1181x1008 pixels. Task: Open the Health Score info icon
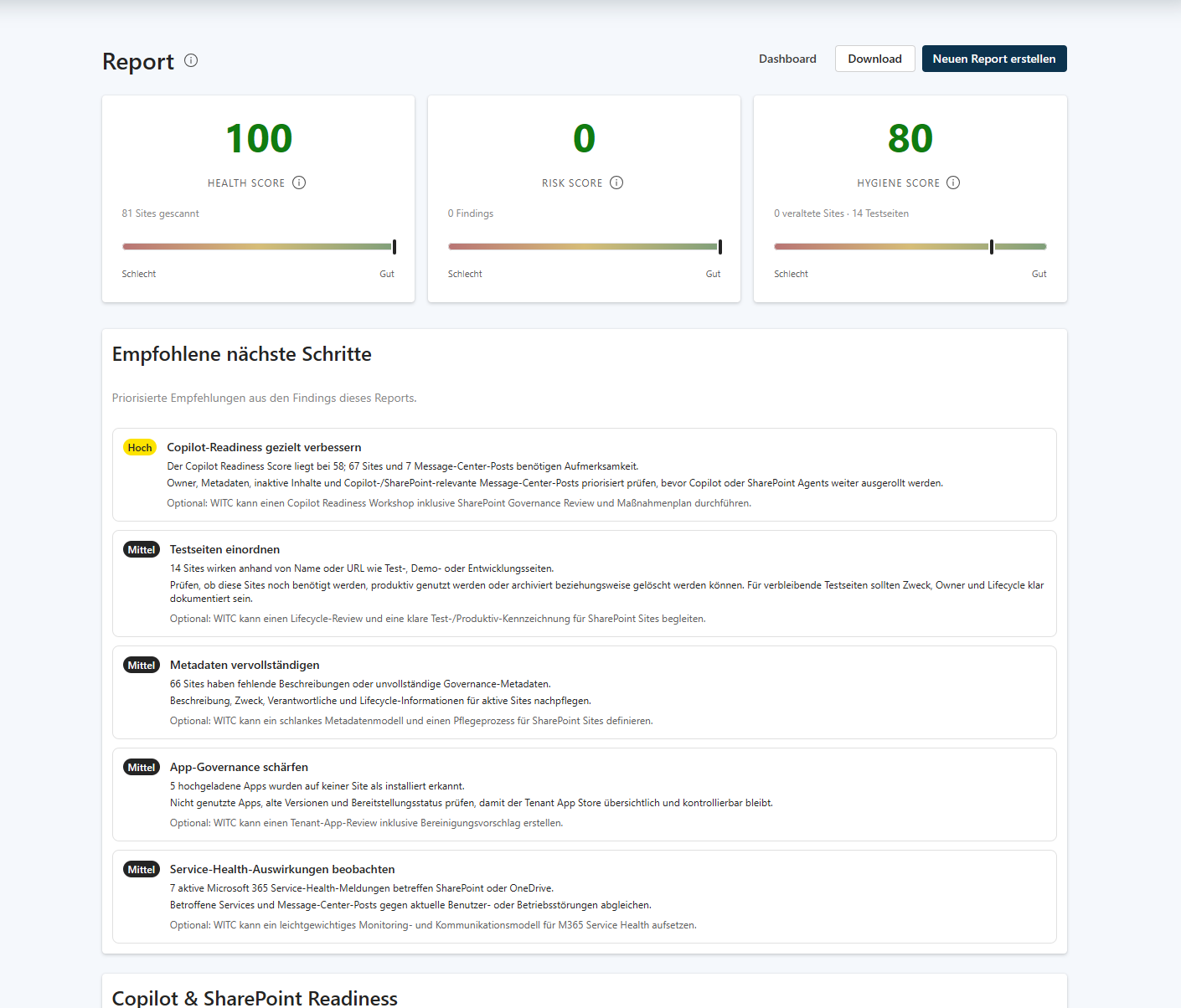click(299, 183)
